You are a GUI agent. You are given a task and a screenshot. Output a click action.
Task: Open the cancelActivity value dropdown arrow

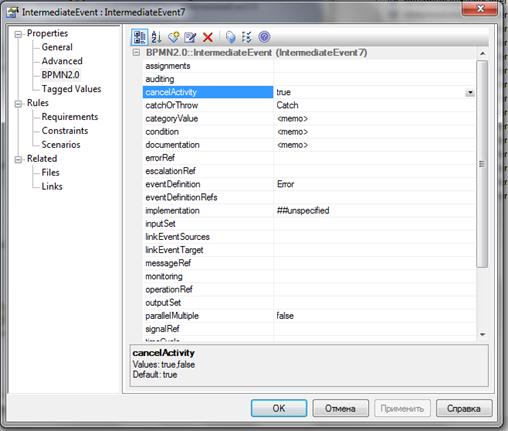point(470,92)
